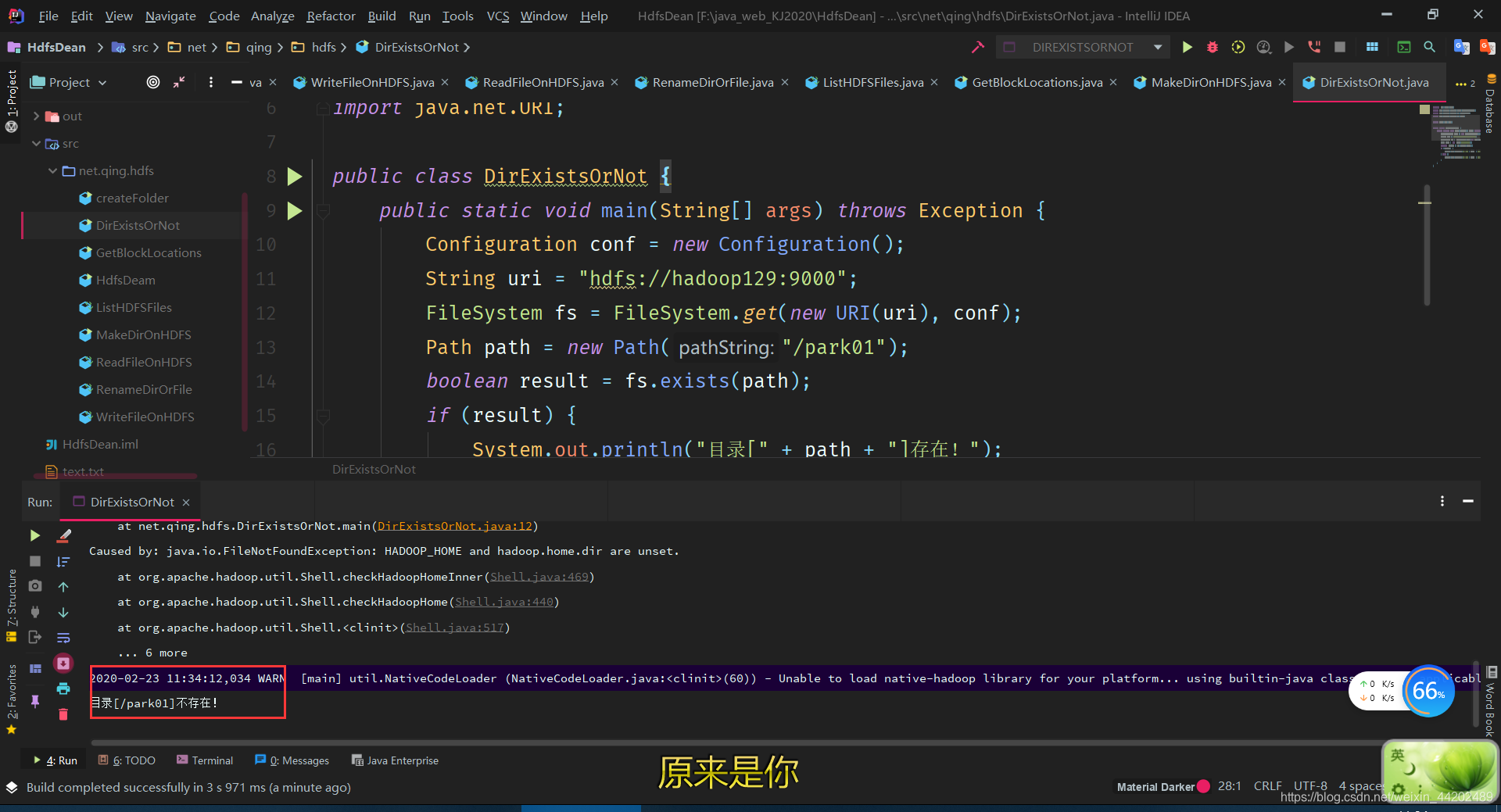The image size is (1501, 812).
Task: Open the 6: TODO tool window
Action: click(127, 760)
